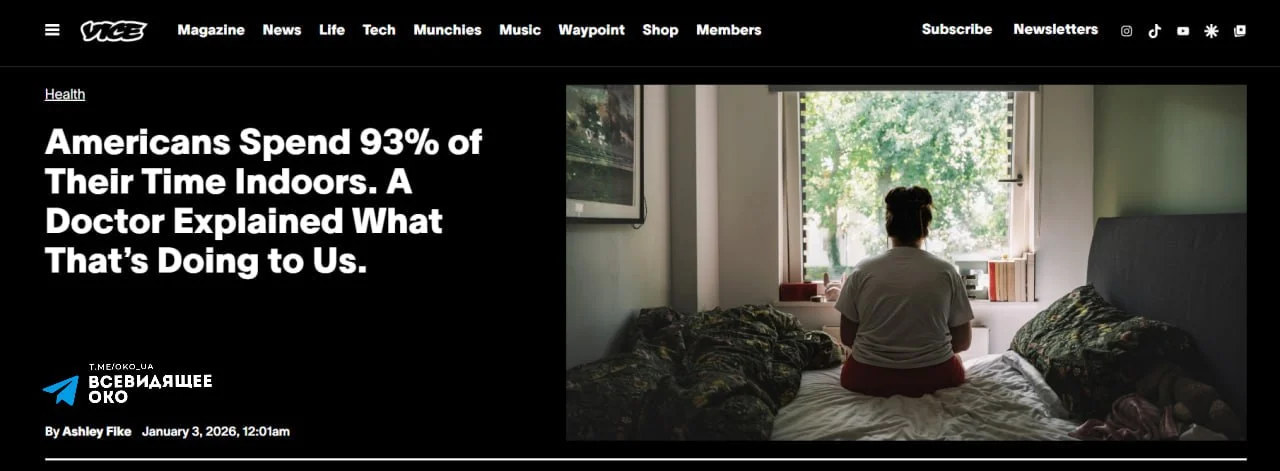Viewport: 1280px width, 471px height.
Task: Go to the Shop page
Action: (x=660, y=30)
